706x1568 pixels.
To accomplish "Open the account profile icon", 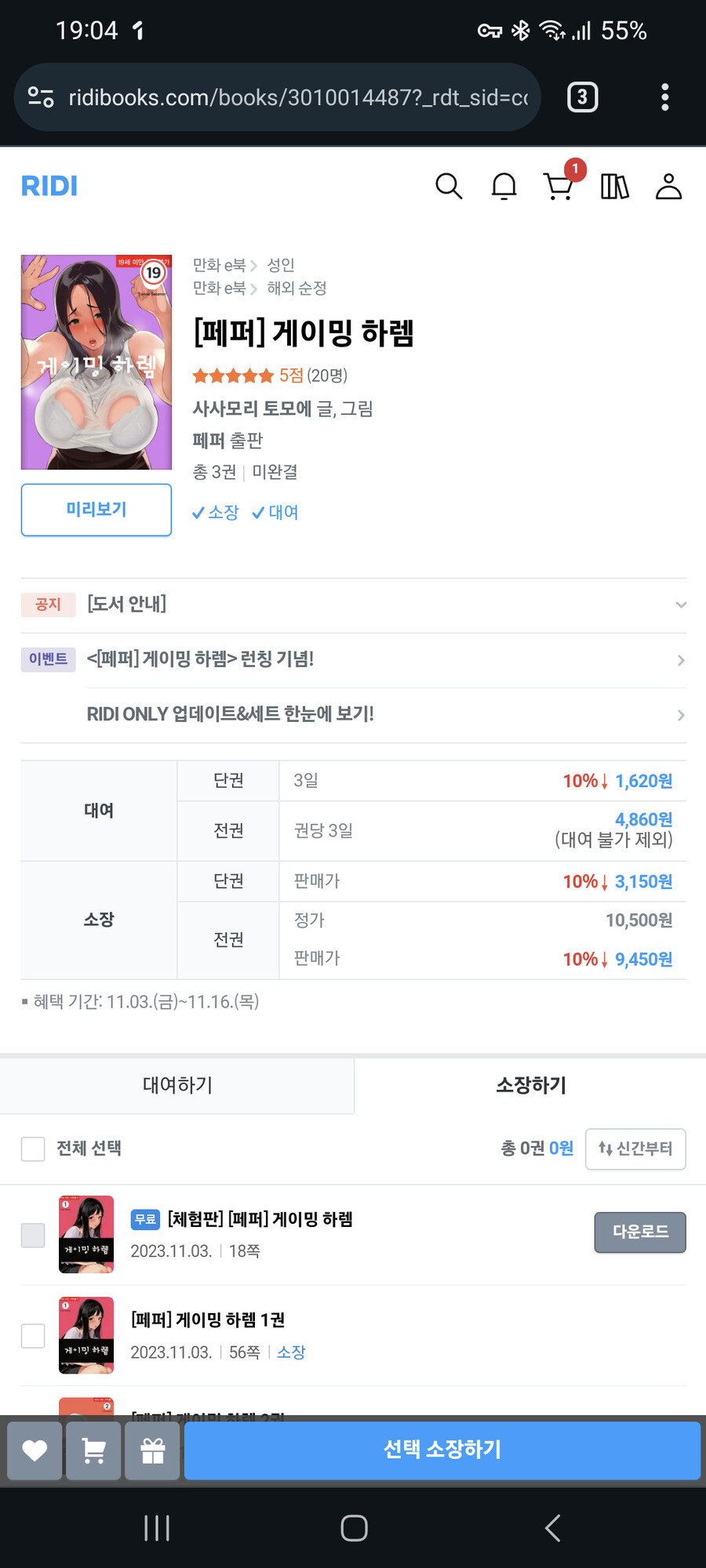I will (x=668, y=187).
